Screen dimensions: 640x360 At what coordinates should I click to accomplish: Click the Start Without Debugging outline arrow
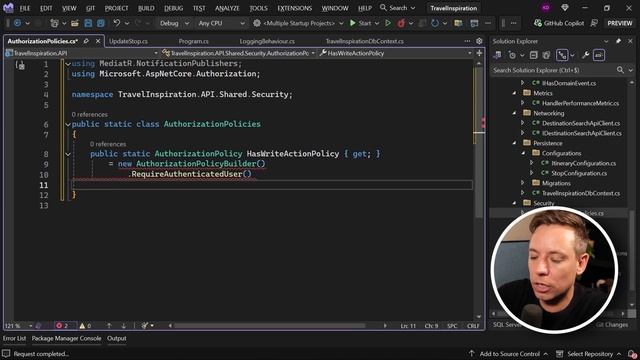click(388, 23)
